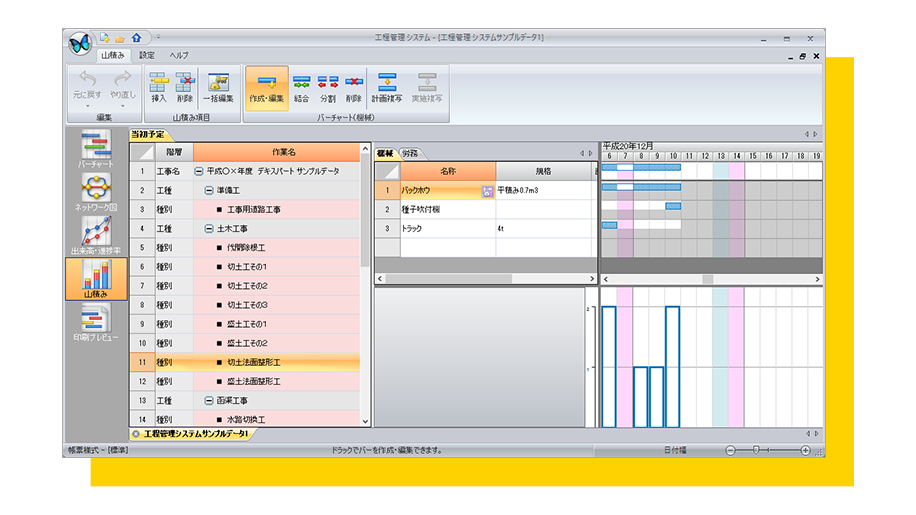
Task: Click the 日付幅 zoom slider handle
Action: (756, 450)
